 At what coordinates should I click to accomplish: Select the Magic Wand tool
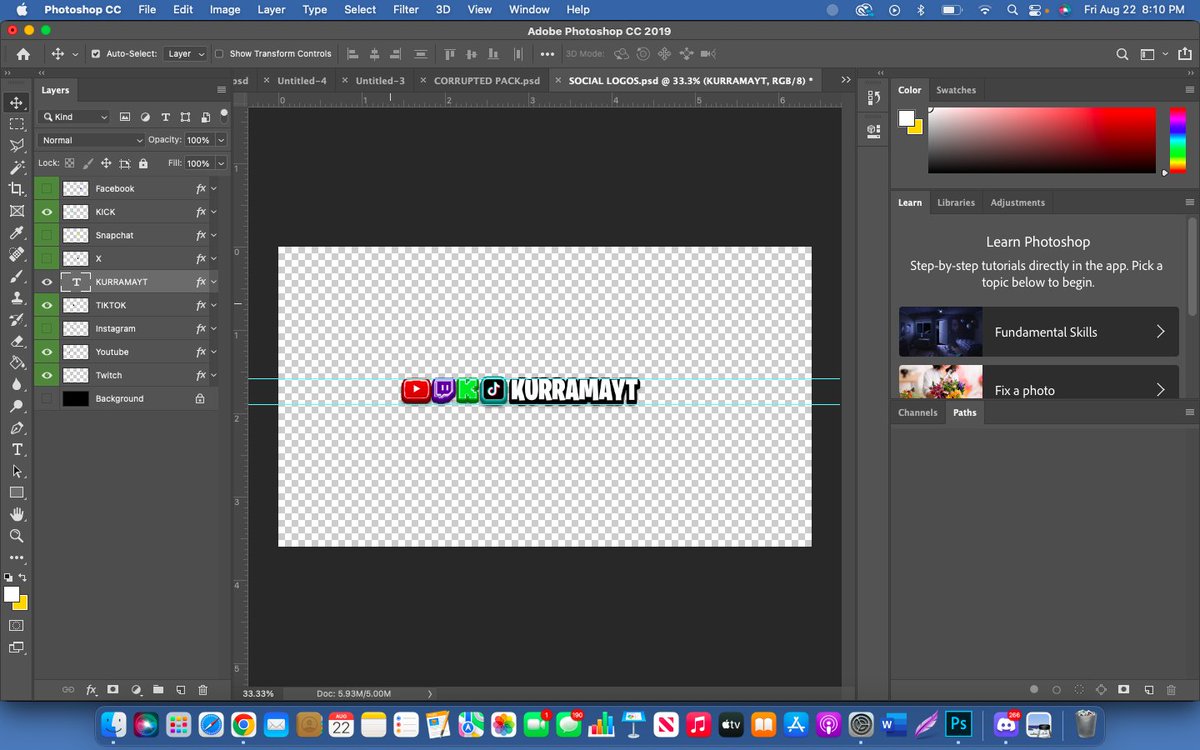coord(16,168)
